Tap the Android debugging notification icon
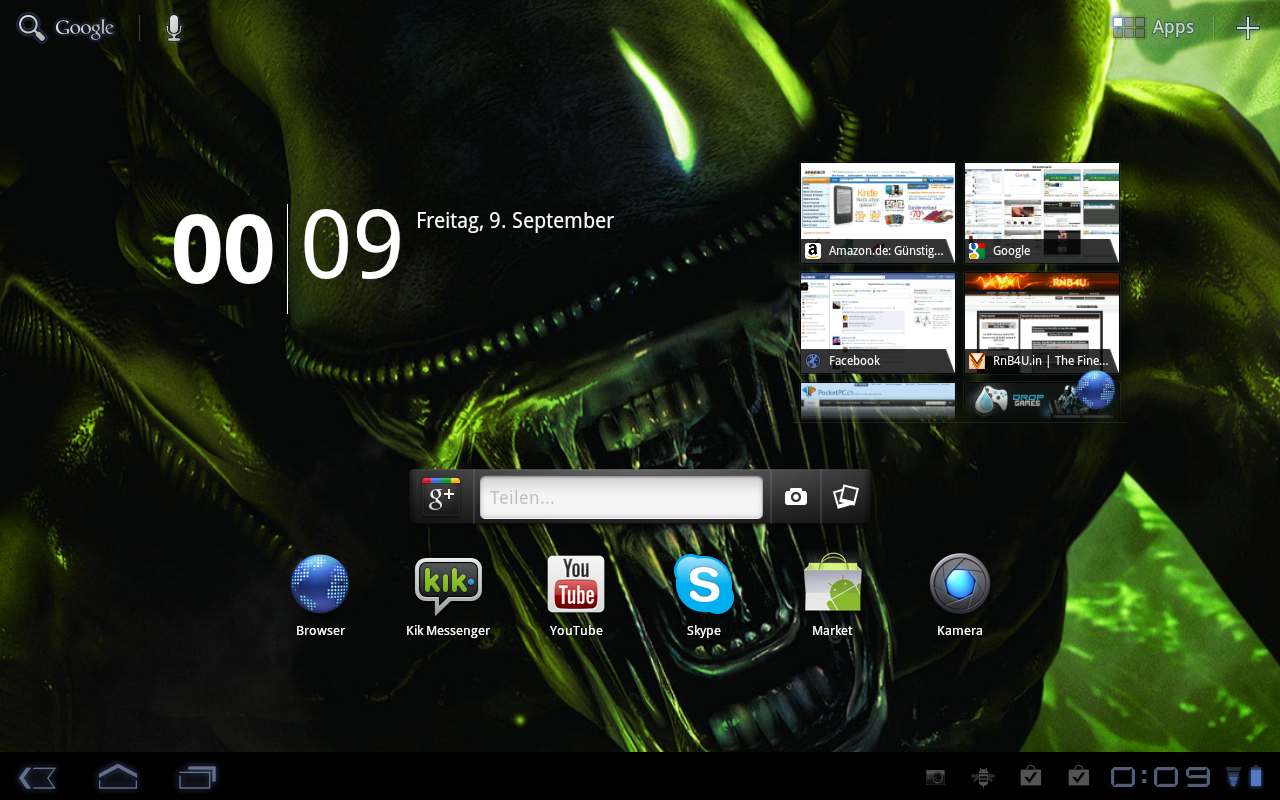 point(982,777)
